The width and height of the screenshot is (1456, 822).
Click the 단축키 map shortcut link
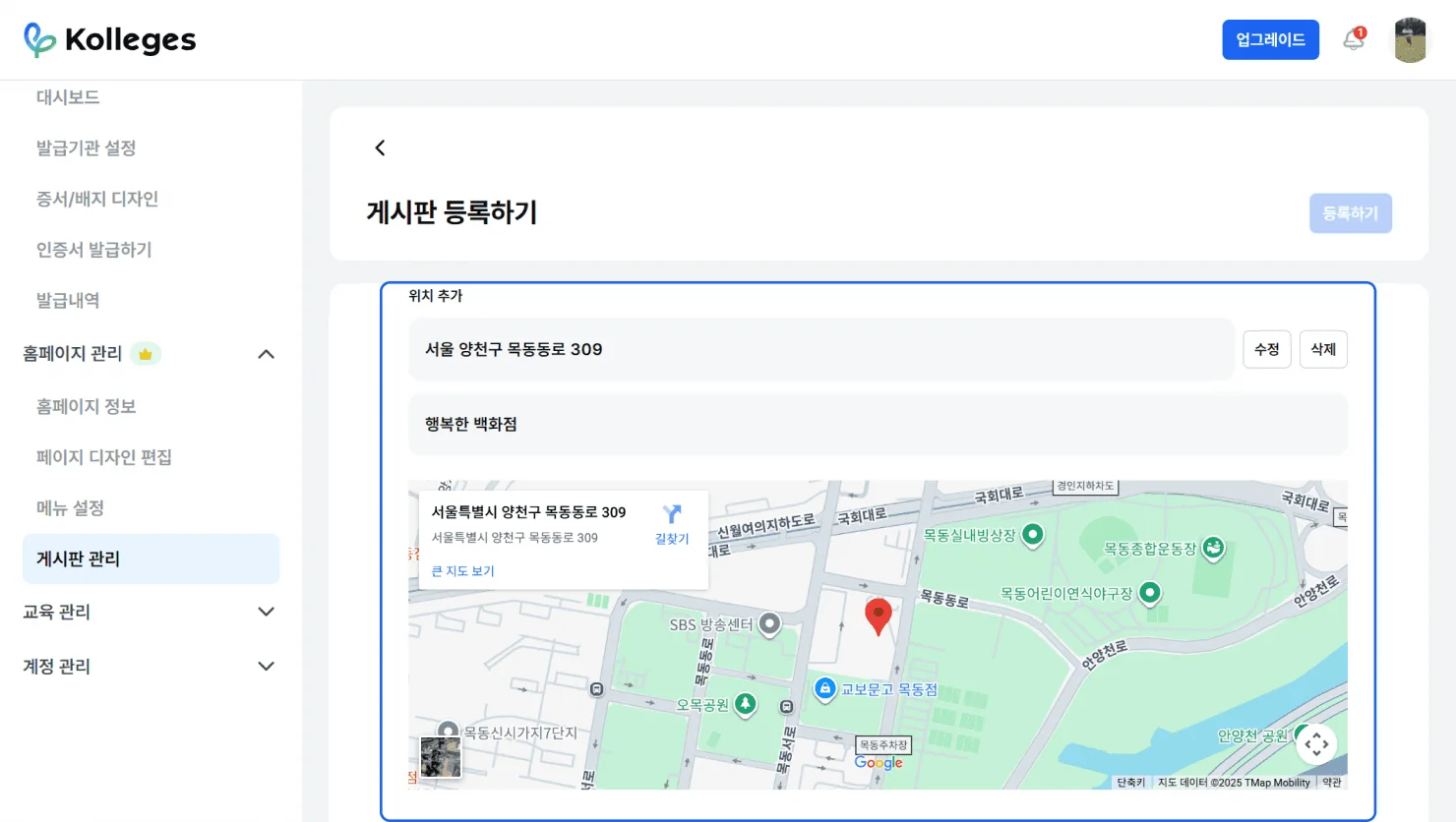pos(1130,783)
